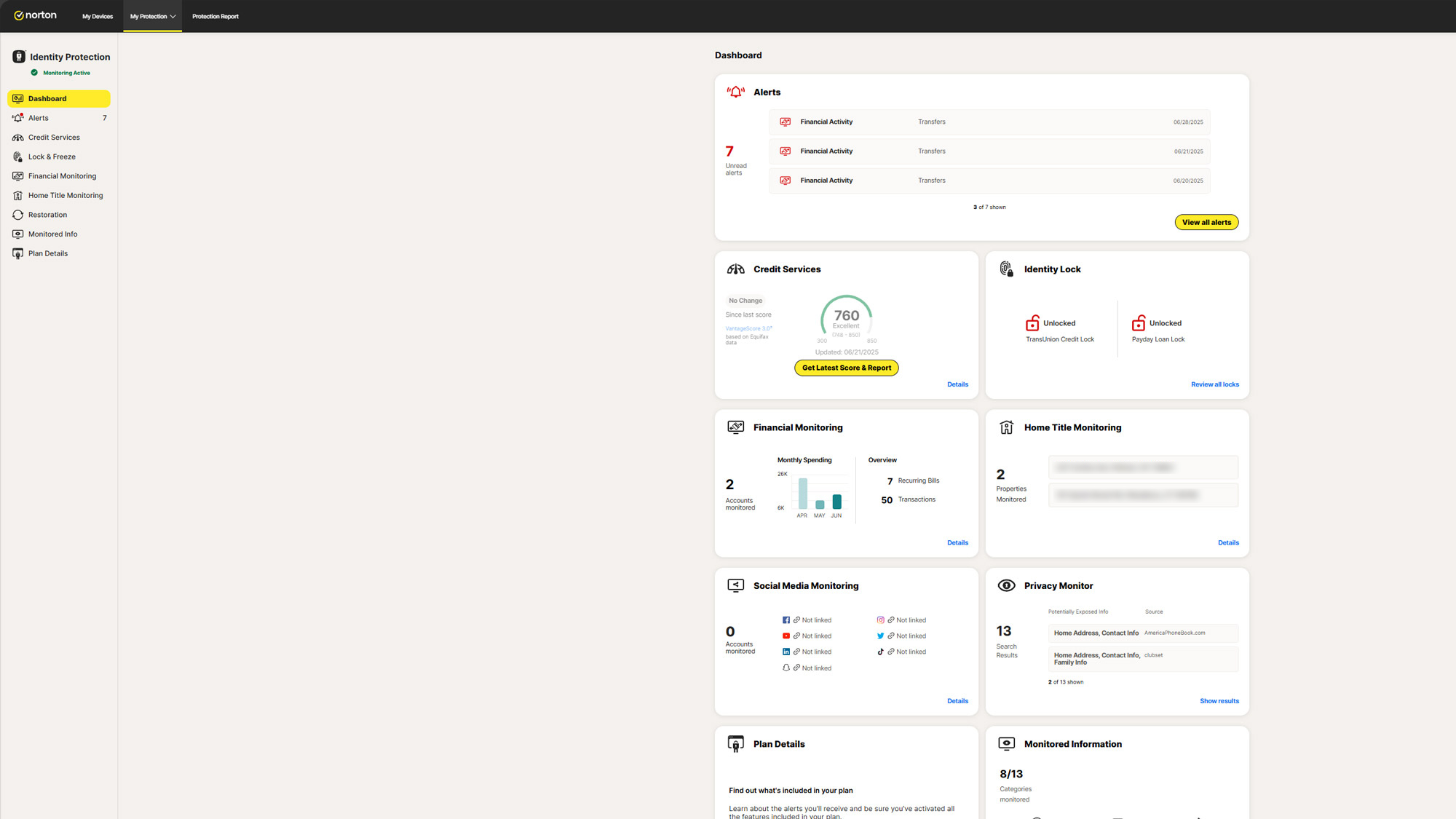
Task: Toggle the Payday Loan Lock
Action: (x=1139, y=323)
